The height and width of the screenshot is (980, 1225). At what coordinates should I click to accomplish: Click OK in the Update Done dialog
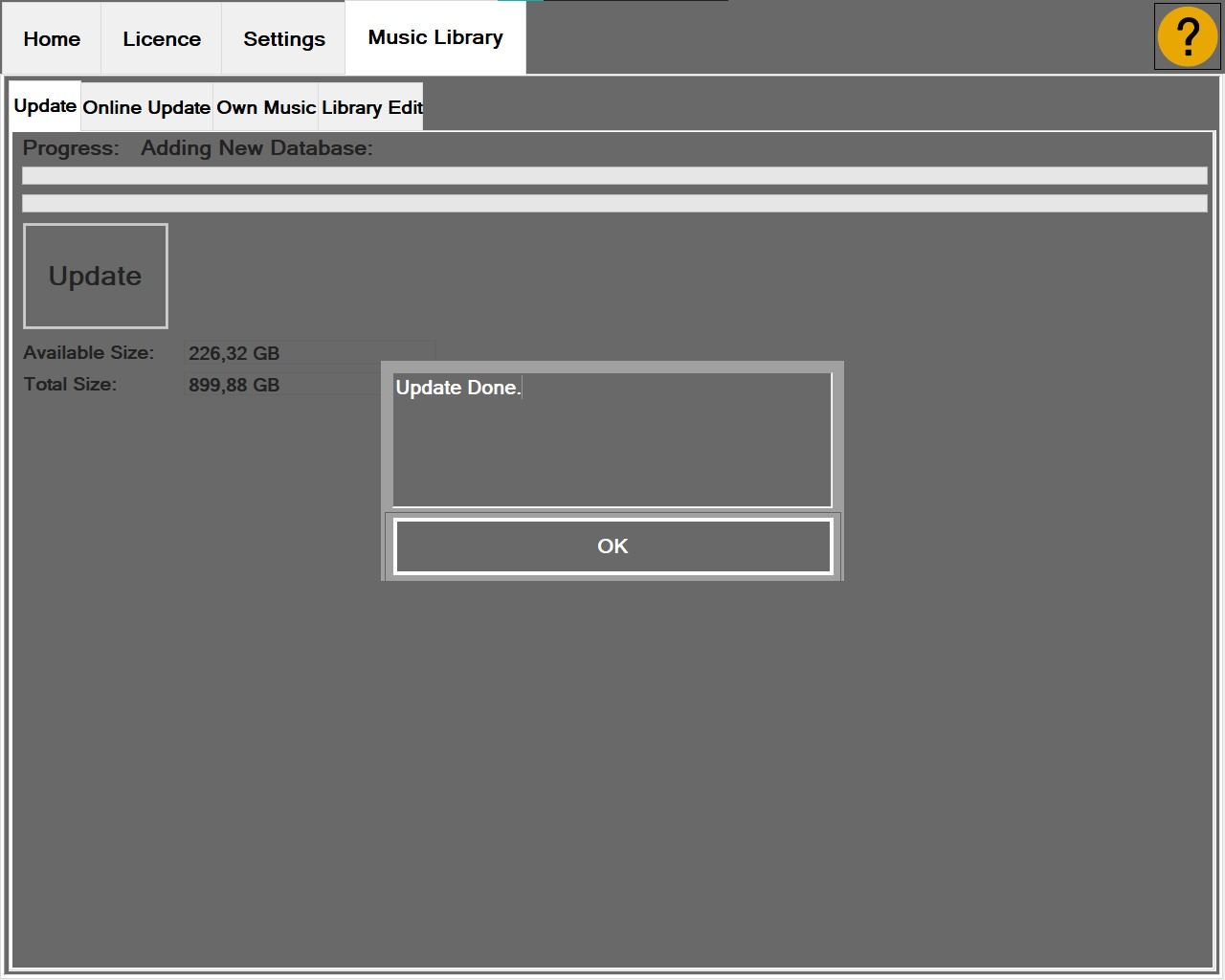coord(612,546)
